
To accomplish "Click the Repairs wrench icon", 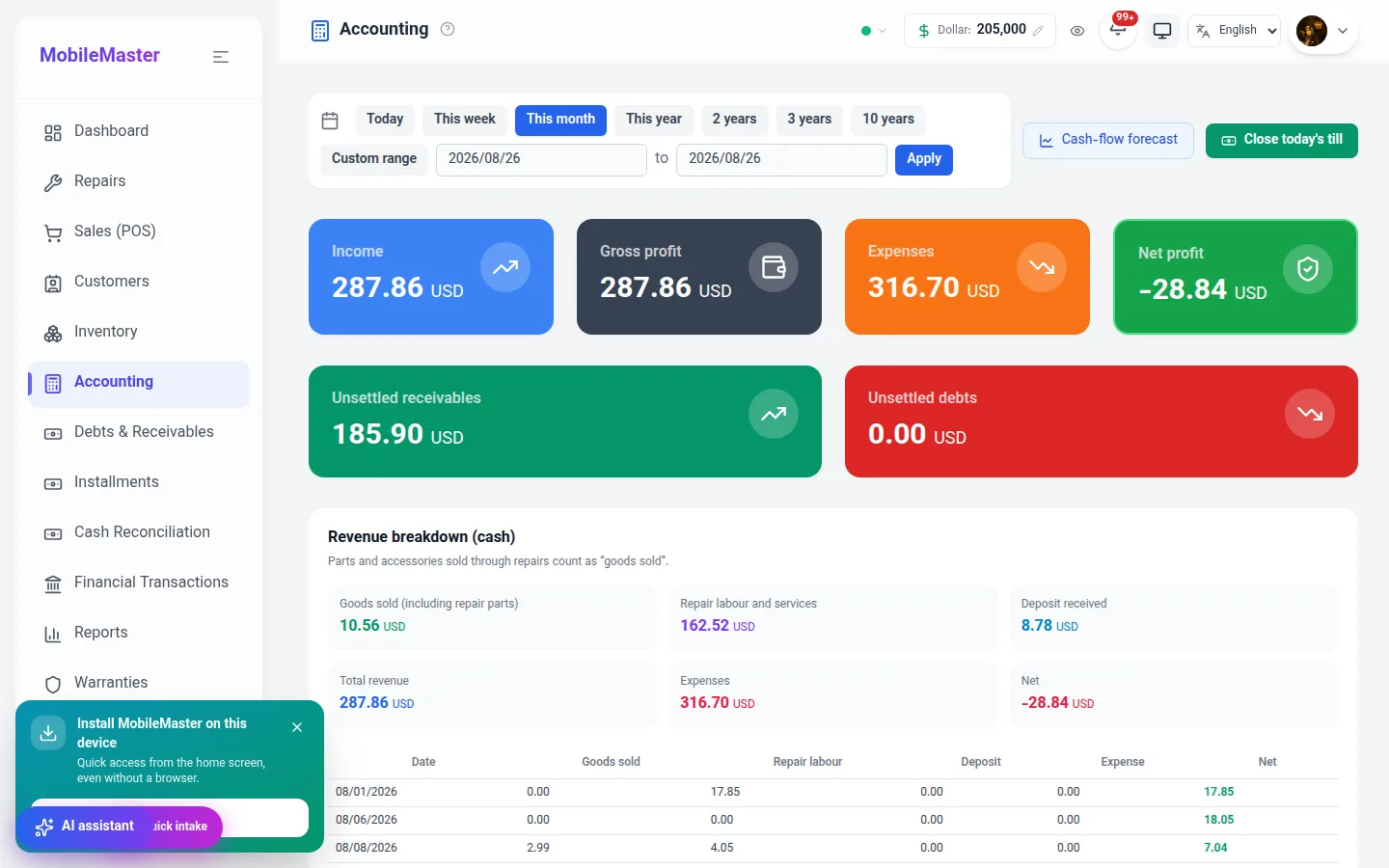I will pyautogui.click(x=53, y=182).
